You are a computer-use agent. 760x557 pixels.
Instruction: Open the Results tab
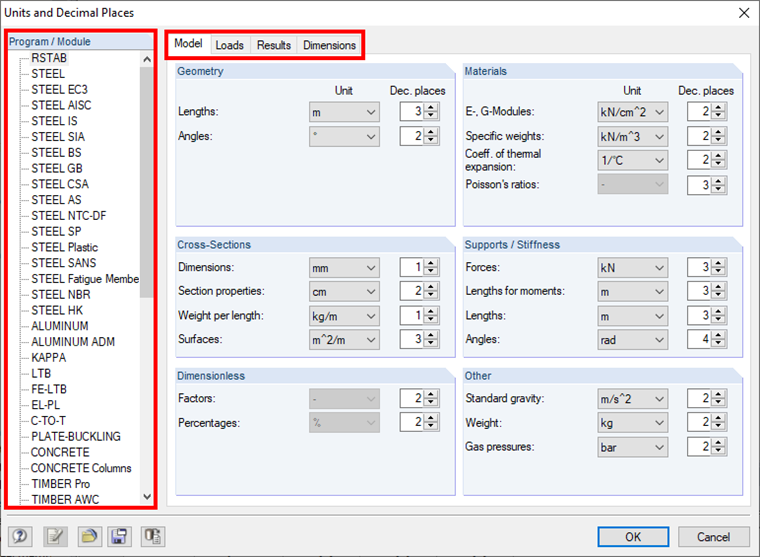[274, 45]
